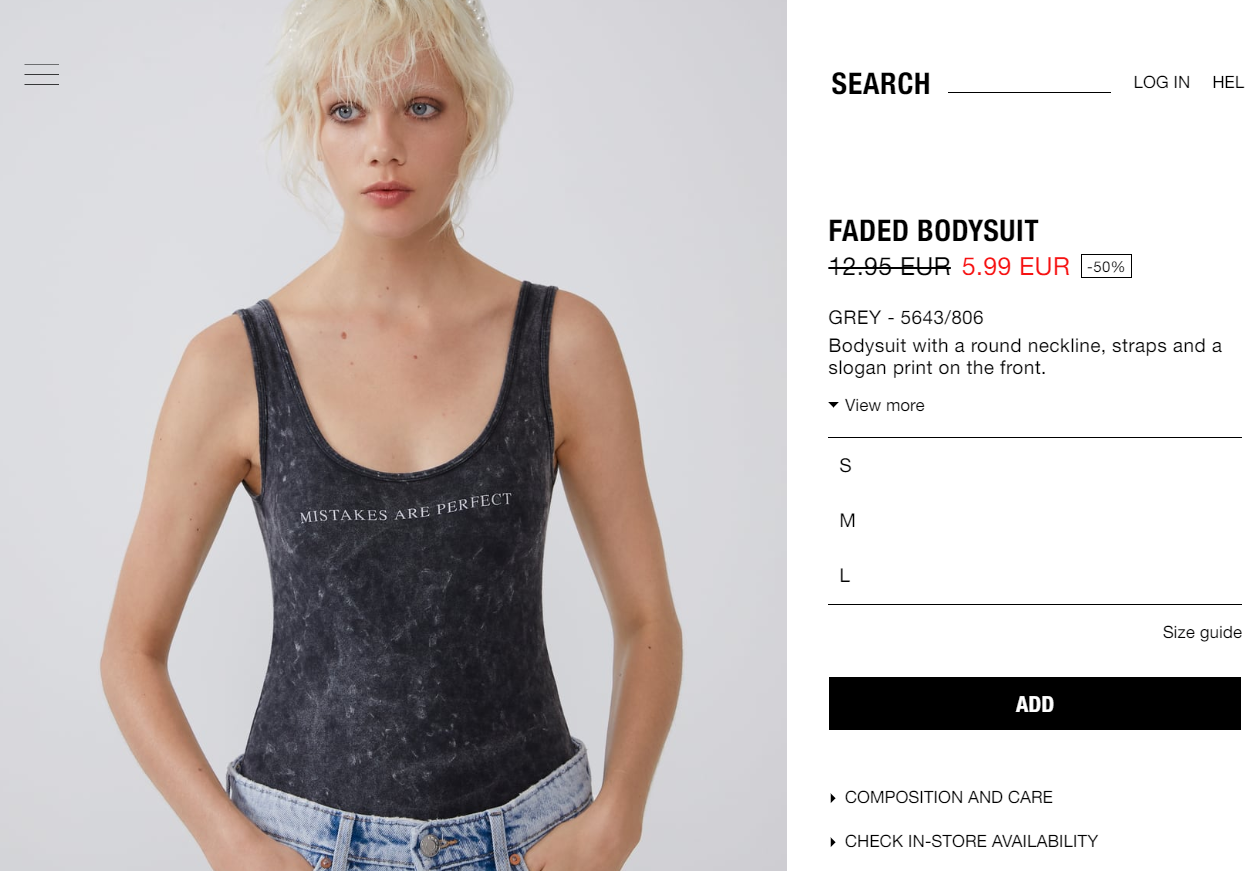Screen dimensions: 1245x871
Task: Click the View more triangle arrow
Action: point(834,405)
